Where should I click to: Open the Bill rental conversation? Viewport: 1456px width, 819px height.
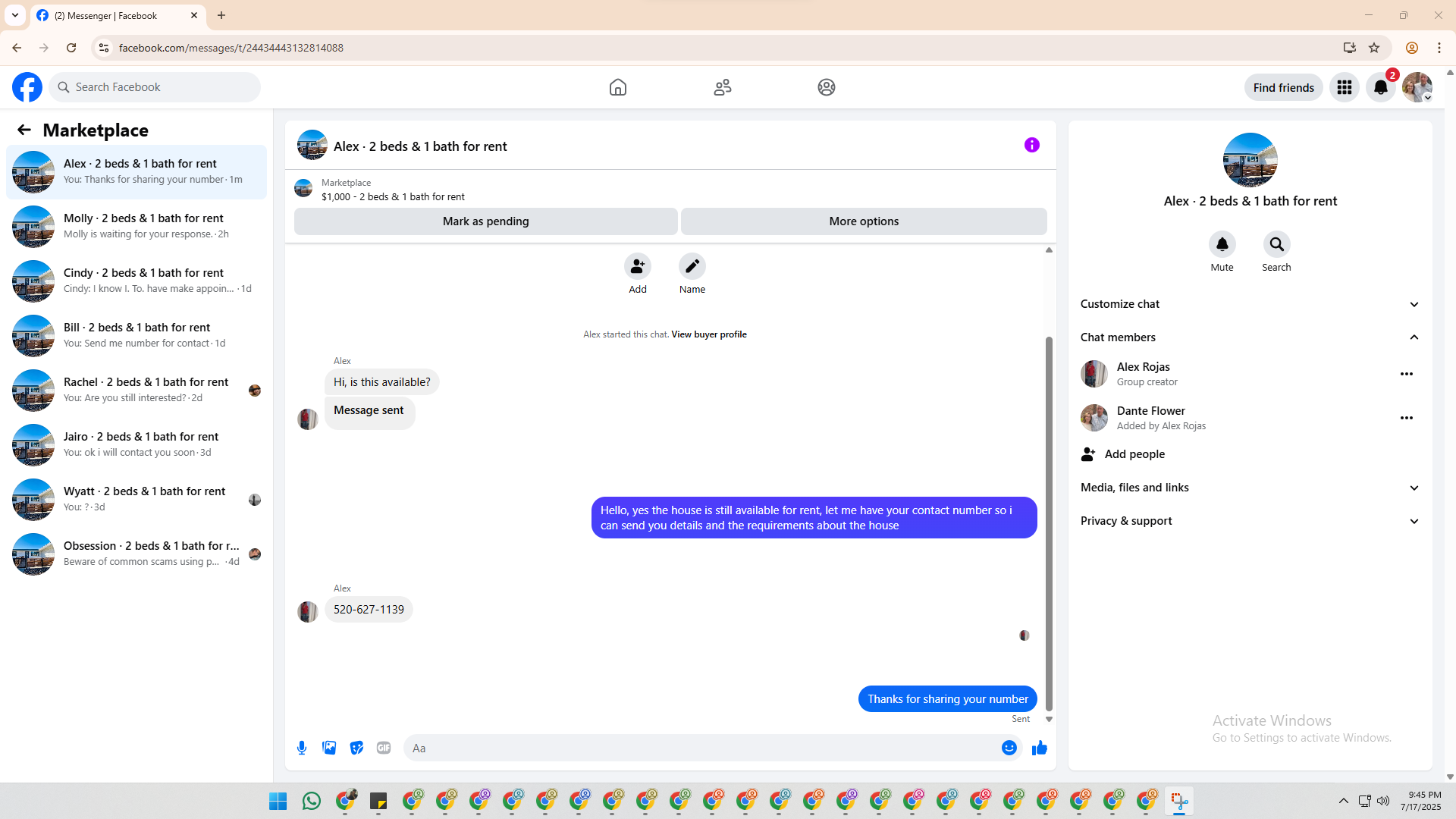click(136, 336)
